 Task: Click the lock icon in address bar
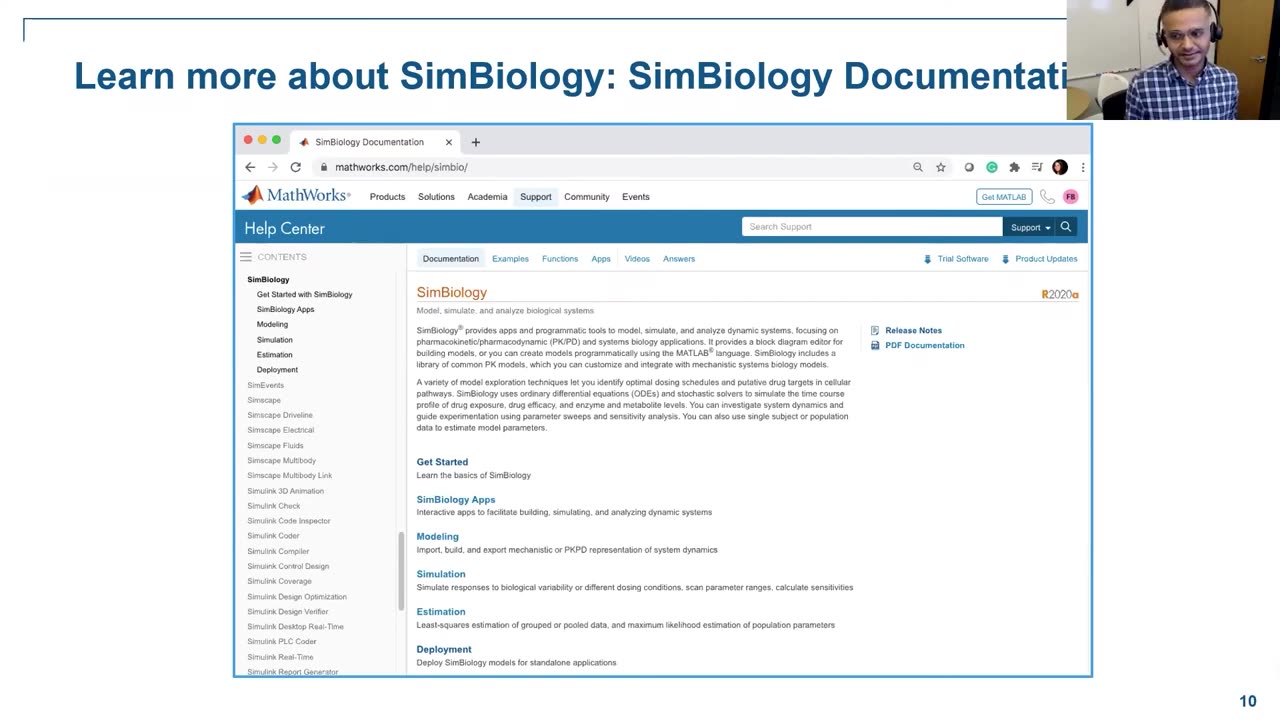(324, 167)
